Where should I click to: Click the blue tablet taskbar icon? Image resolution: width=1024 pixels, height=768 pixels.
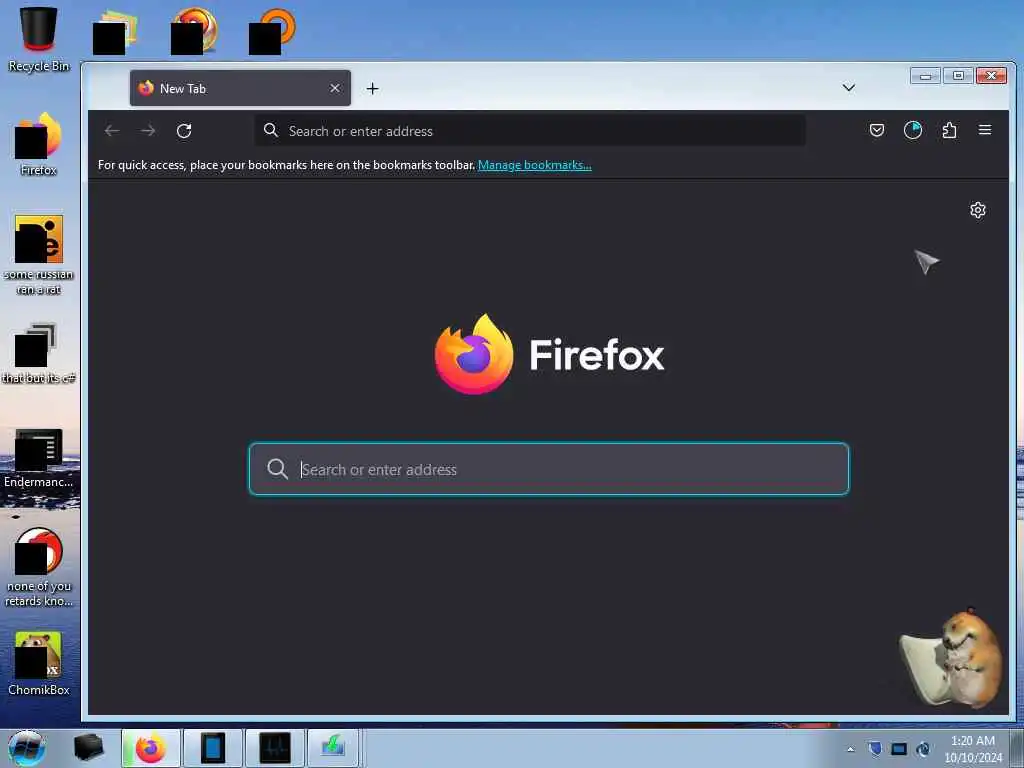pyautogui.click(x=213, y=748)
